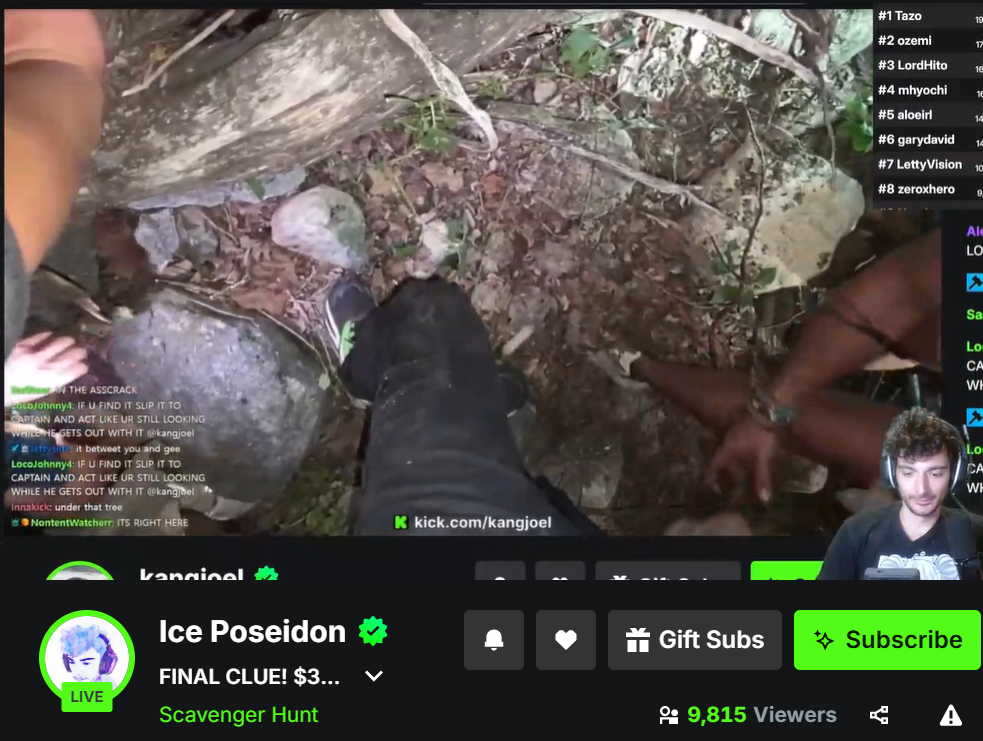Click the viewers count icon
This screenshot has height=741, width=983.
click(x=669, y=715)
